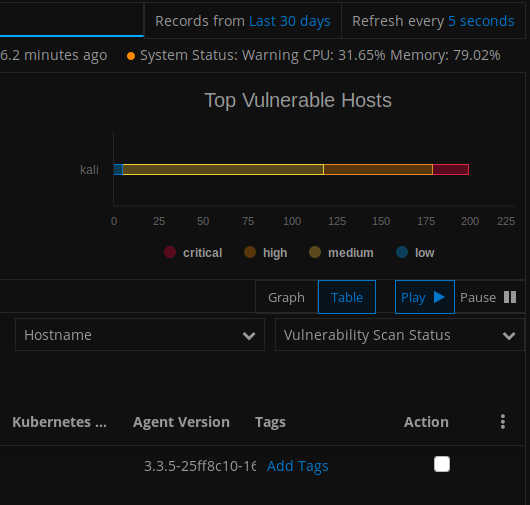
Task: Toggle the high legend swatch
Action: coord(250,252)
